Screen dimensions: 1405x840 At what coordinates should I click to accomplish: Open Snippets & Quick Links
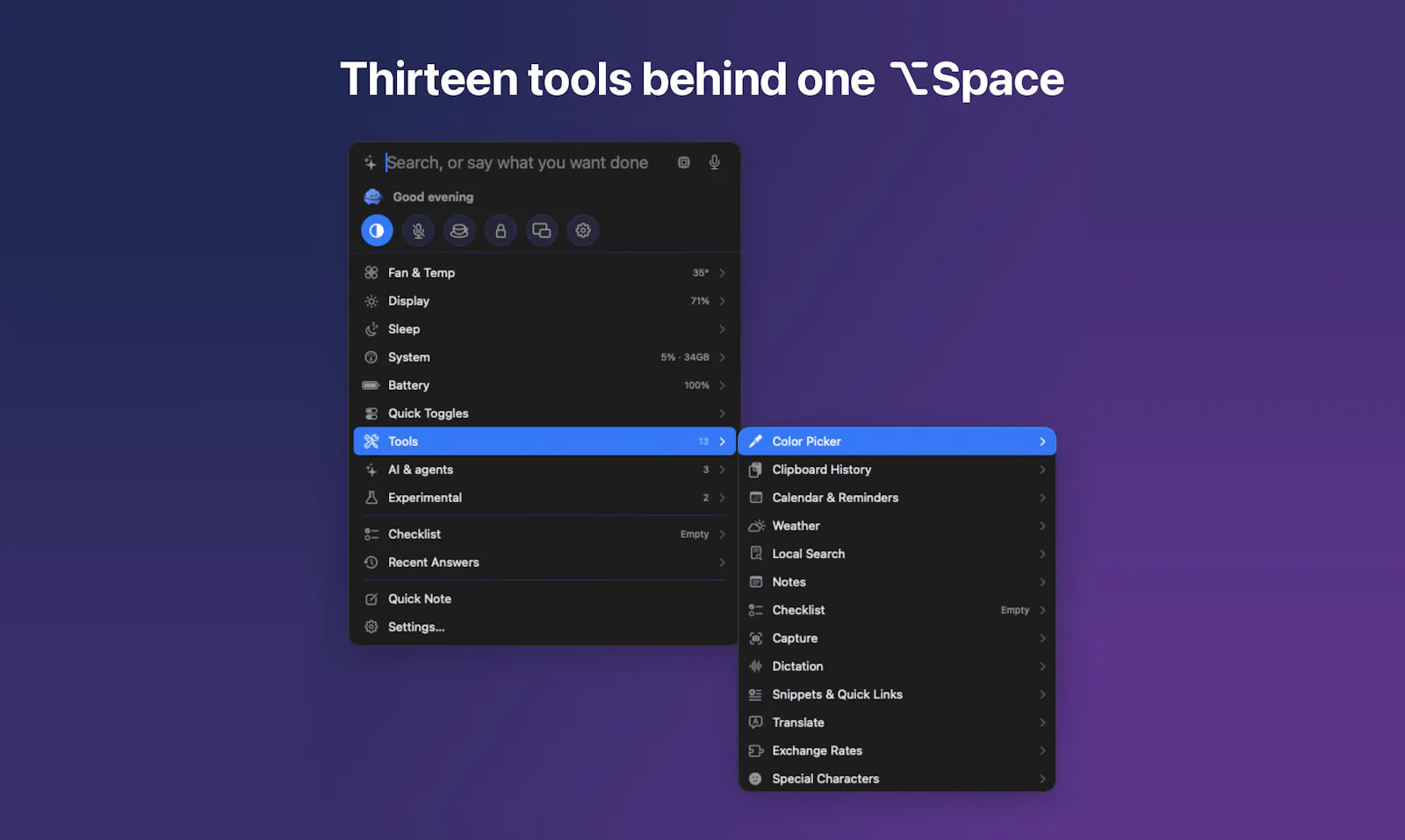(897, 694)
